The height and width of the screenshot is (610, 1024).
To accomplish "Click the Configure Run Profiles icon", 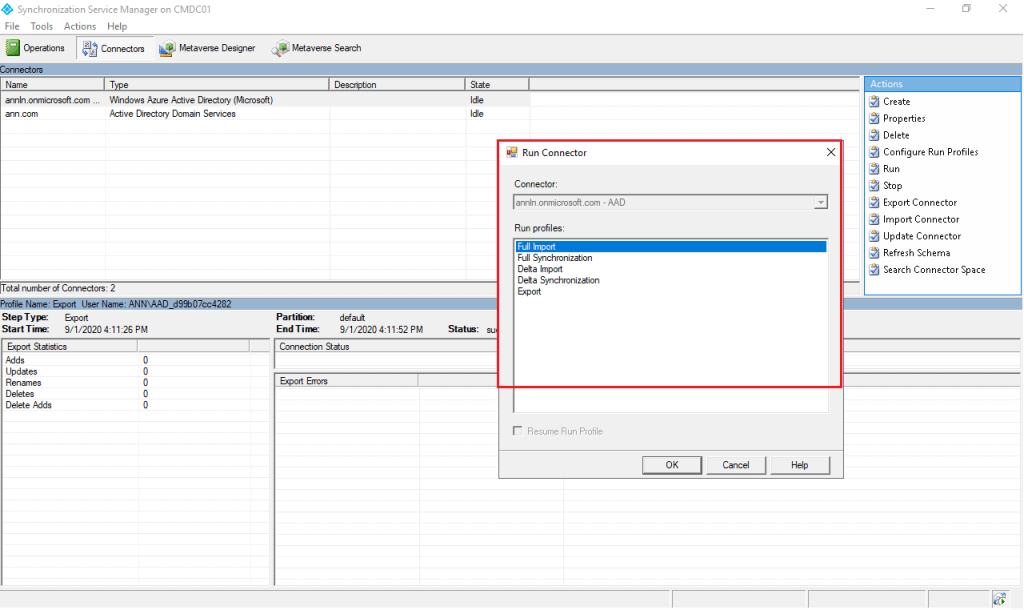I will point(874,152).
